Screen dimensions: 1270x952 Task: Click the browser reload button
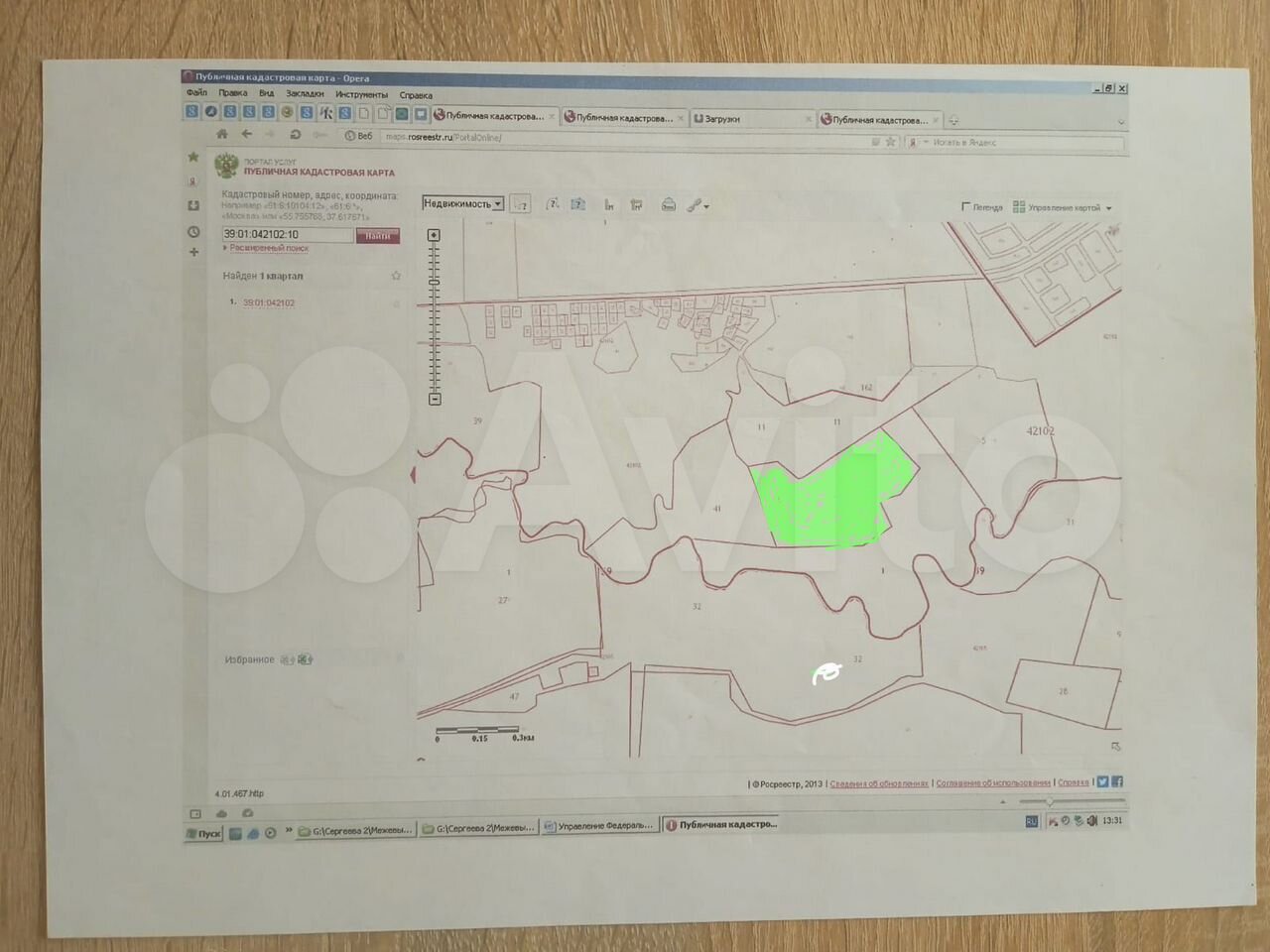295,135
